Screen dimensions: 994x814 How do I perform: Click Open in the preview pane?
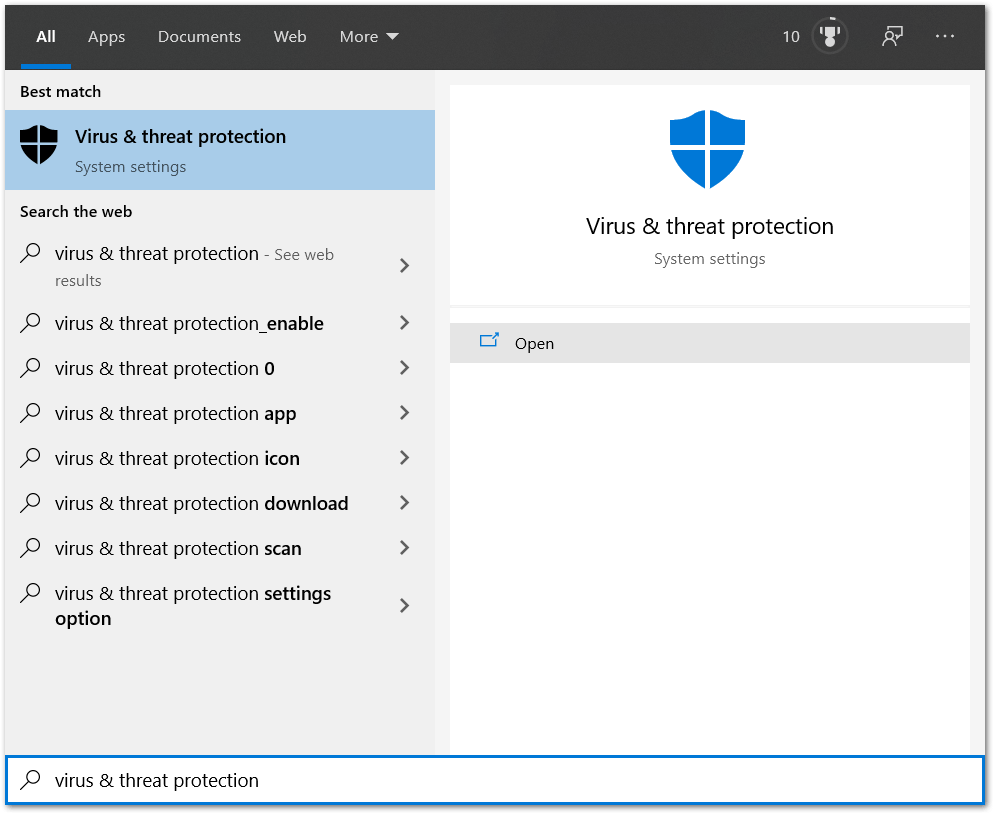pos(709,343)
